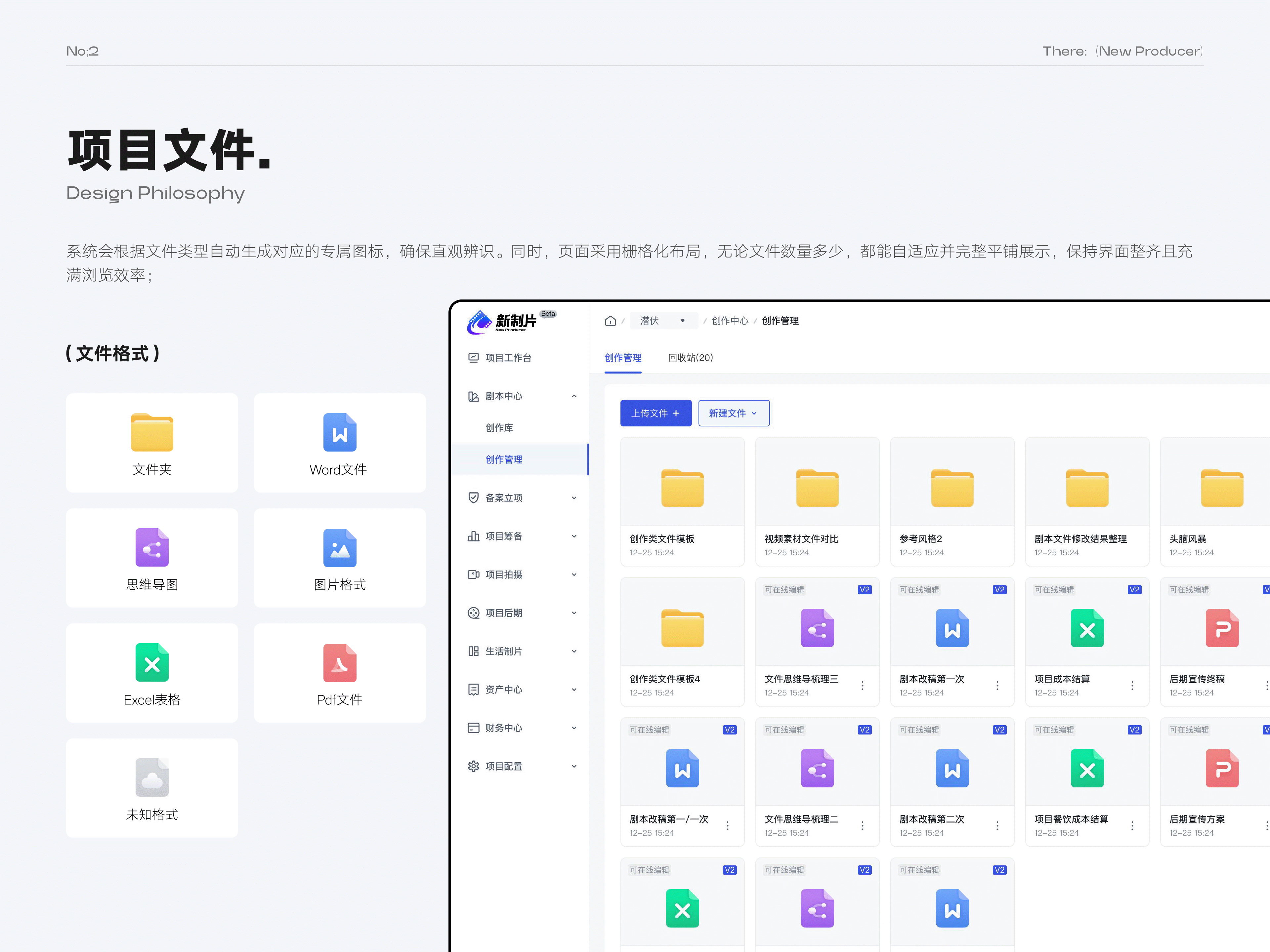Viewport: 1270px width, 952px height.
Task: Open more options for 项目成本结算
Action: click(x=1132, y=685)
